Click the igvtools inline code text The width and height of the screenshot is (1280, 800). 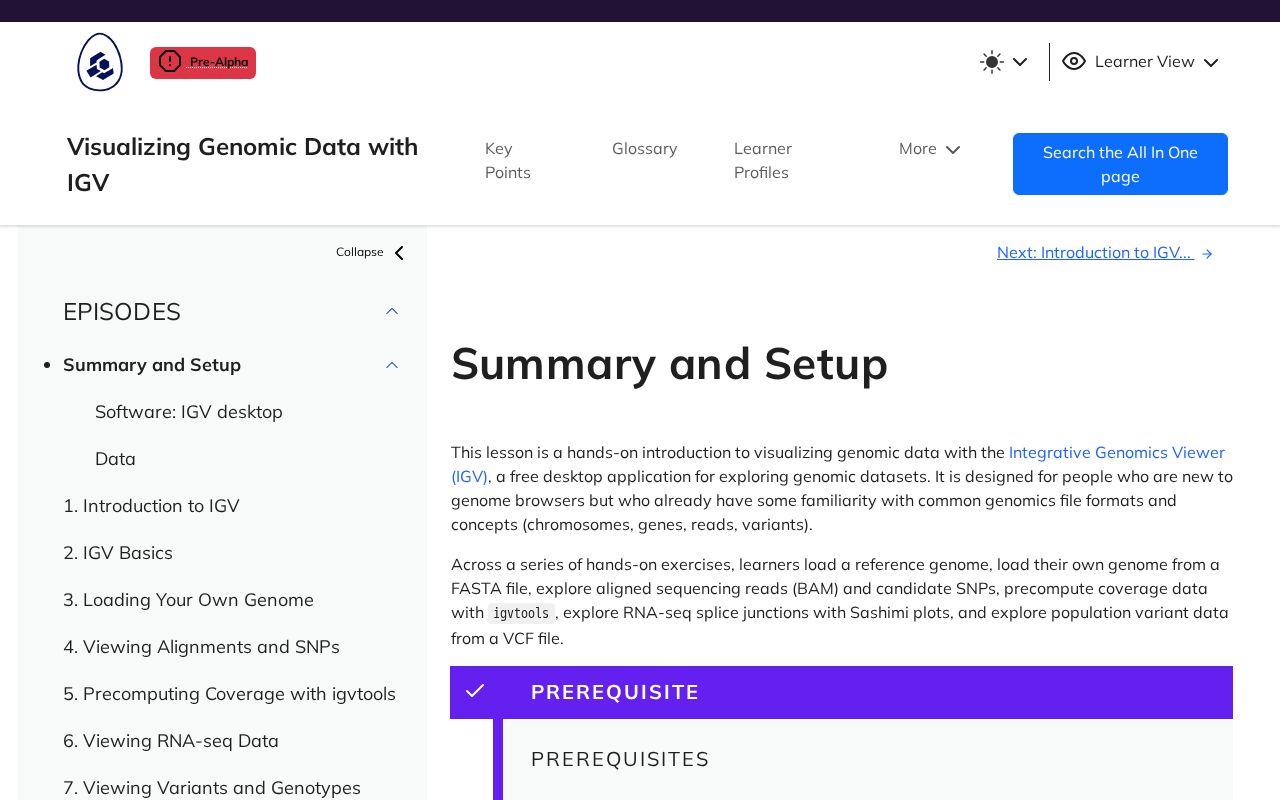click(521, 613)
